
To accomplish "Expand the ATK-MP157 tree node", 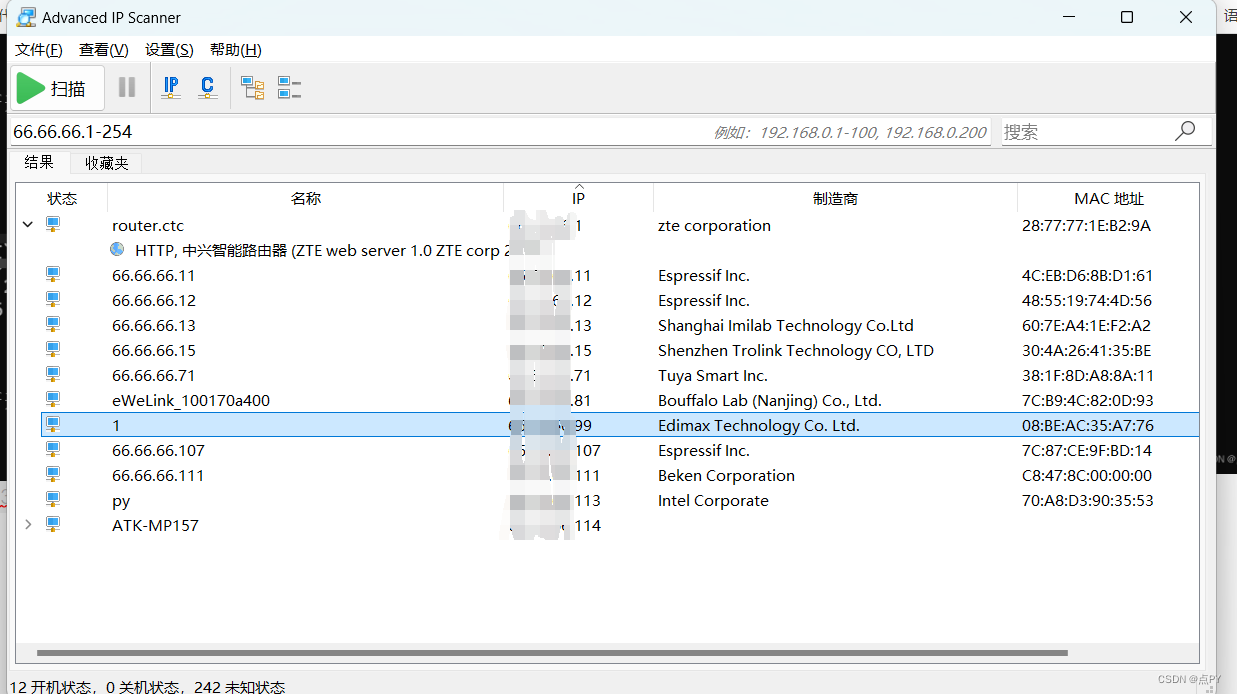I will (x=28, y=525).
